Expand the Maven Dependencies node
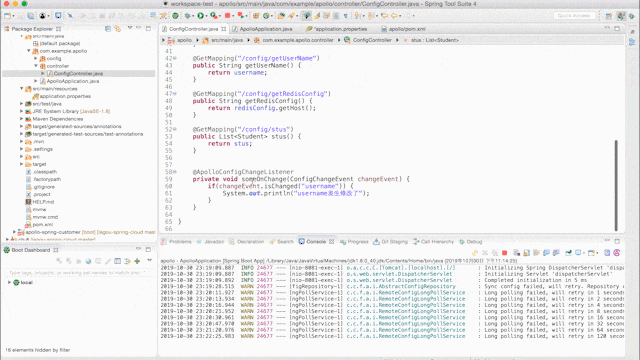Viewport: 640px width, 360px height. 21,119
